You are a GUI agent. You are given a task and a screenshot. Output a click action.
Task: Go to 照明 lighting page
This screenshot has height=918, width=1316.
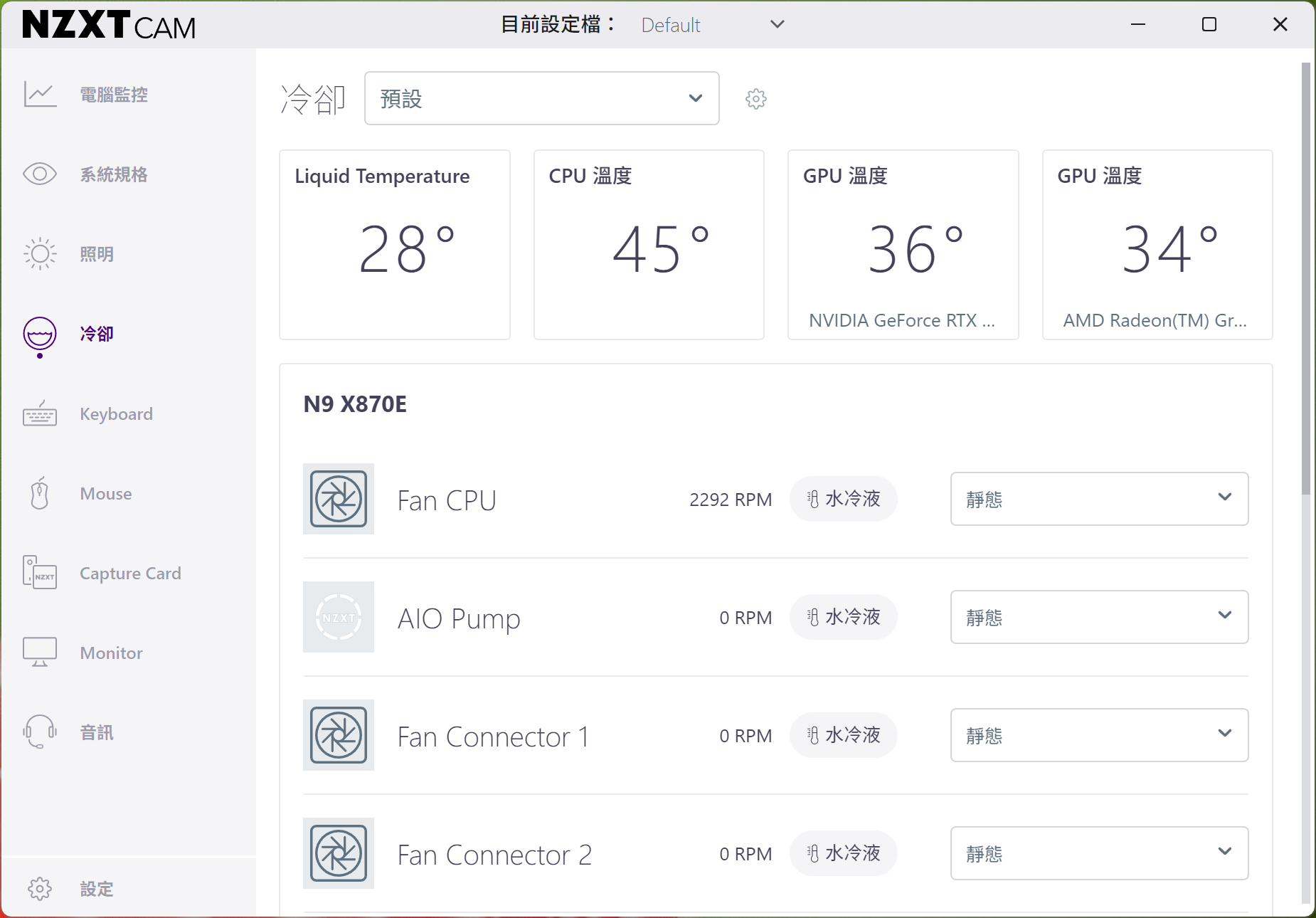tap(97, 254)
